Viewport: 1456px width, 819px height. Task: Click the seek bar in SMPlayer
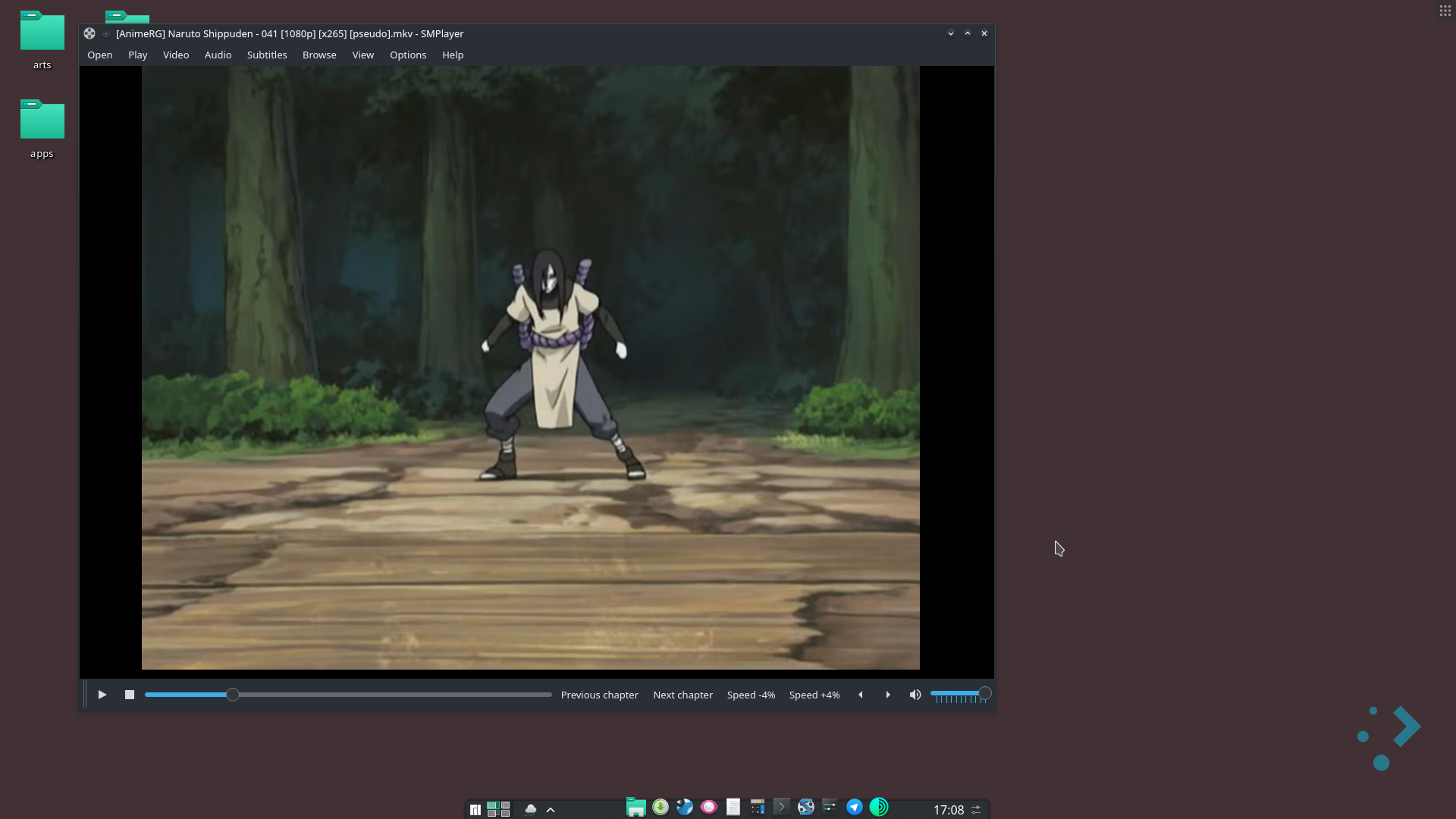(x=348, y=695)
